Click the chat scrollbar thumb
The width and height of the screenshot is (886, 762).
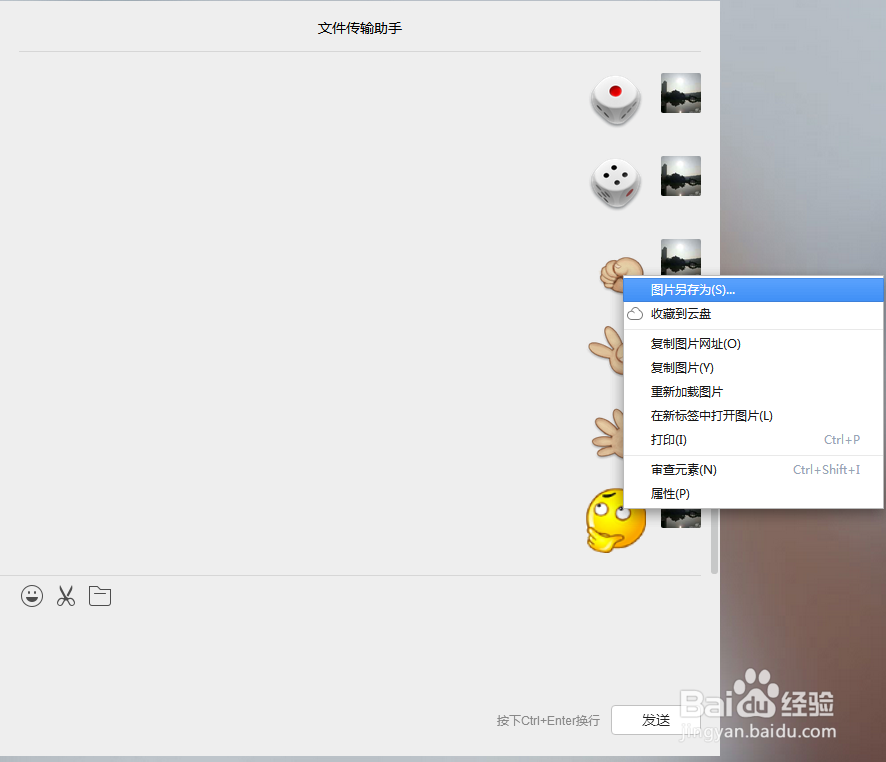pyautogui.click(x=714, y=541)
